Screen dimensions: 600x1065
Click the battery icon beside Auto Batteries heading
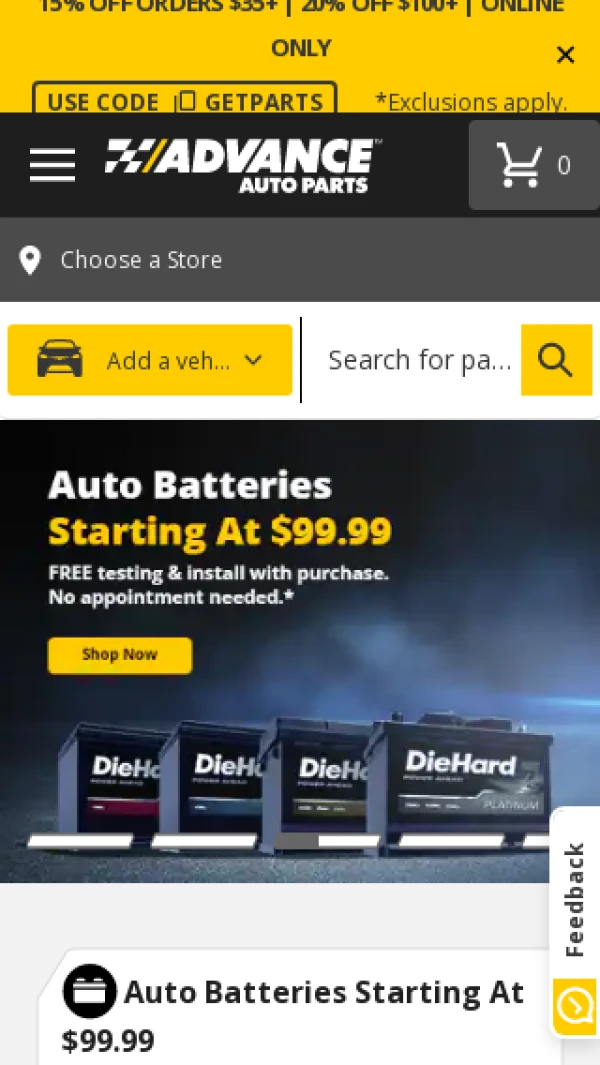(90, 991)
